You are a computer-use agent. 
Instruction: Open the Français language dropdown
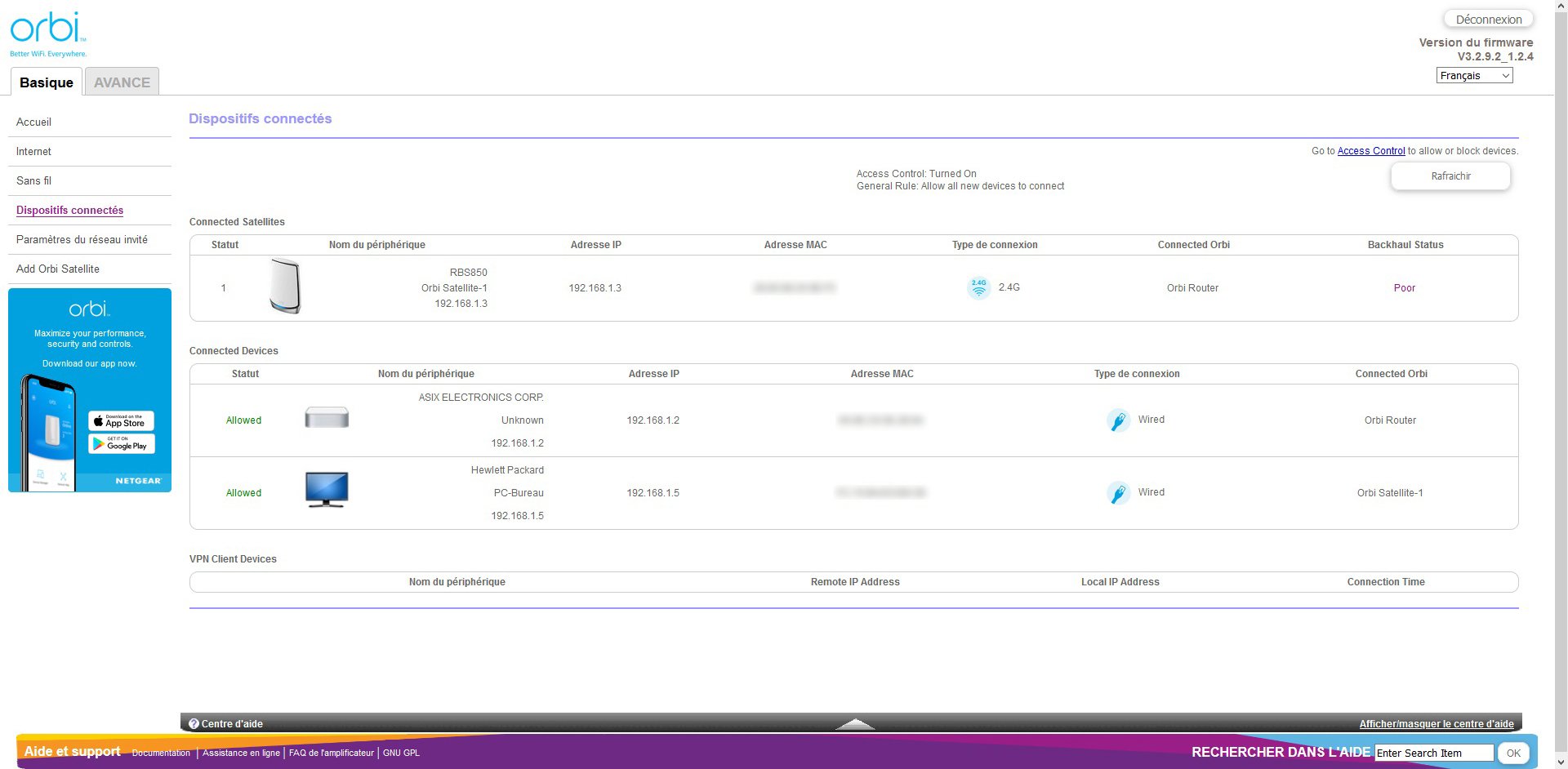(1473, 75)
